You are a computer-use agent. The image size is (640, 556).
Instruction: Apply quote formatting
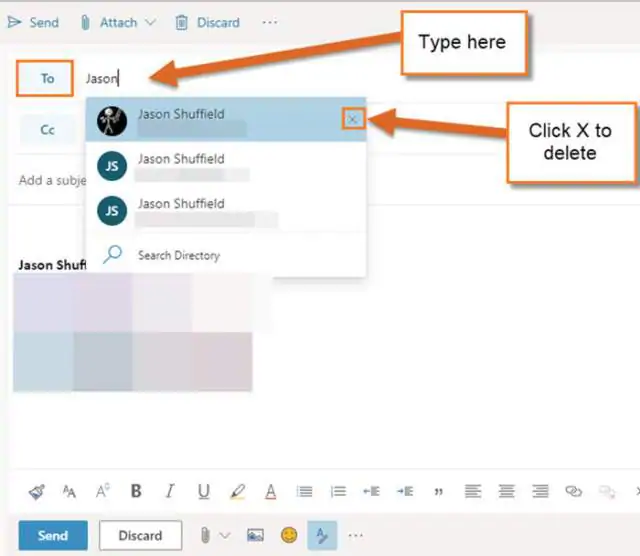pyautogui.click(x=439, y=492)
